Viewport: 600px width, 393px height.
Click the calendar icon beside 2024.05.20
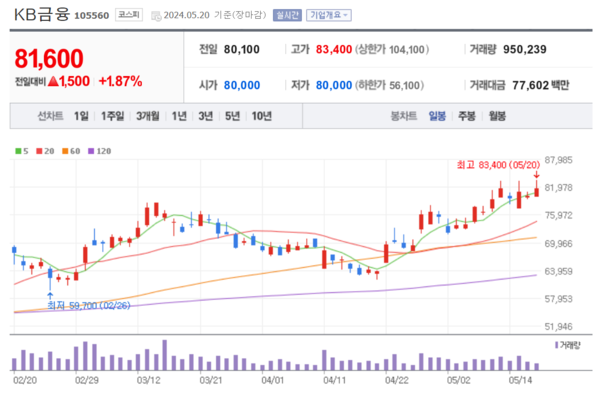156,16
